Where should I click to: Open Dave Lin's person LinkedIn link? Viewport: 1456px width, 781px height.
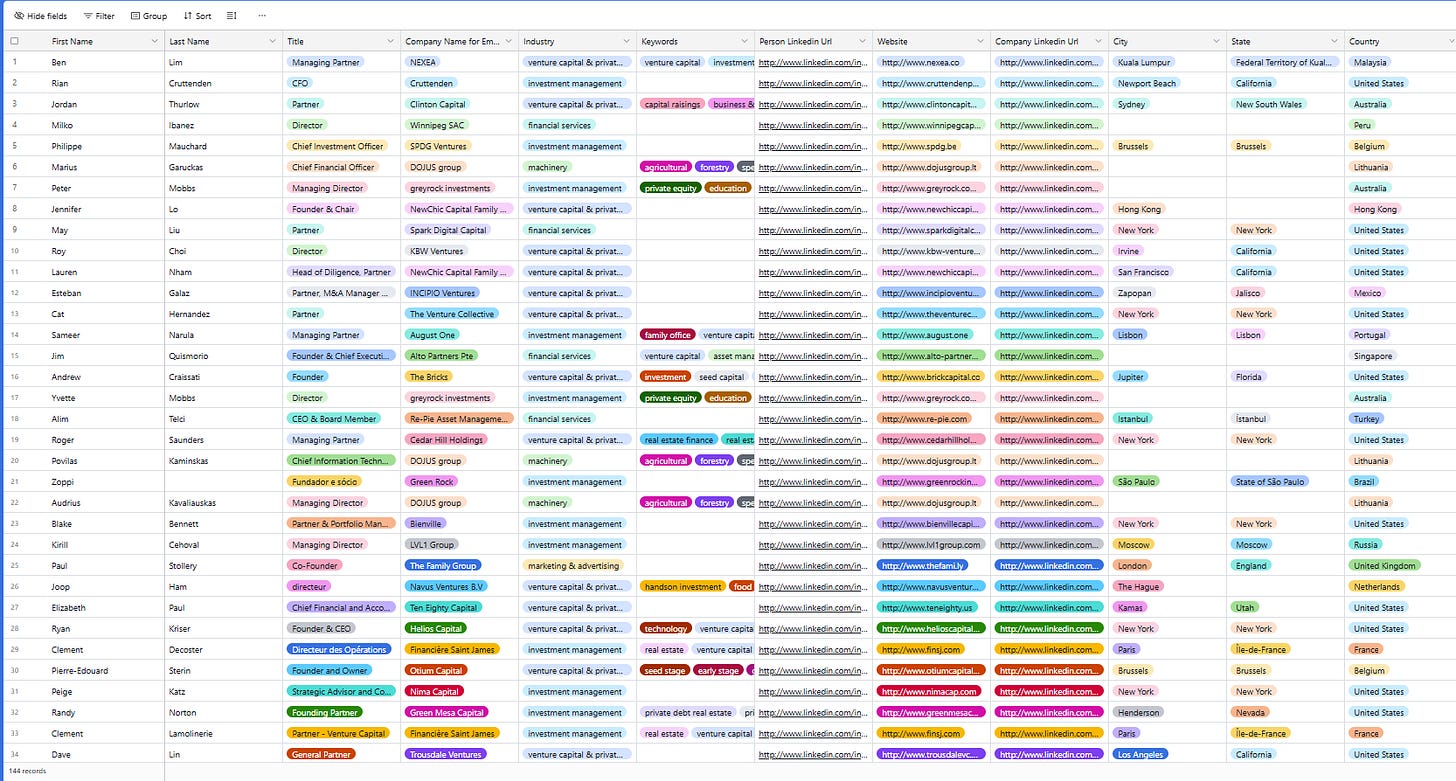[x=814, y=755]
